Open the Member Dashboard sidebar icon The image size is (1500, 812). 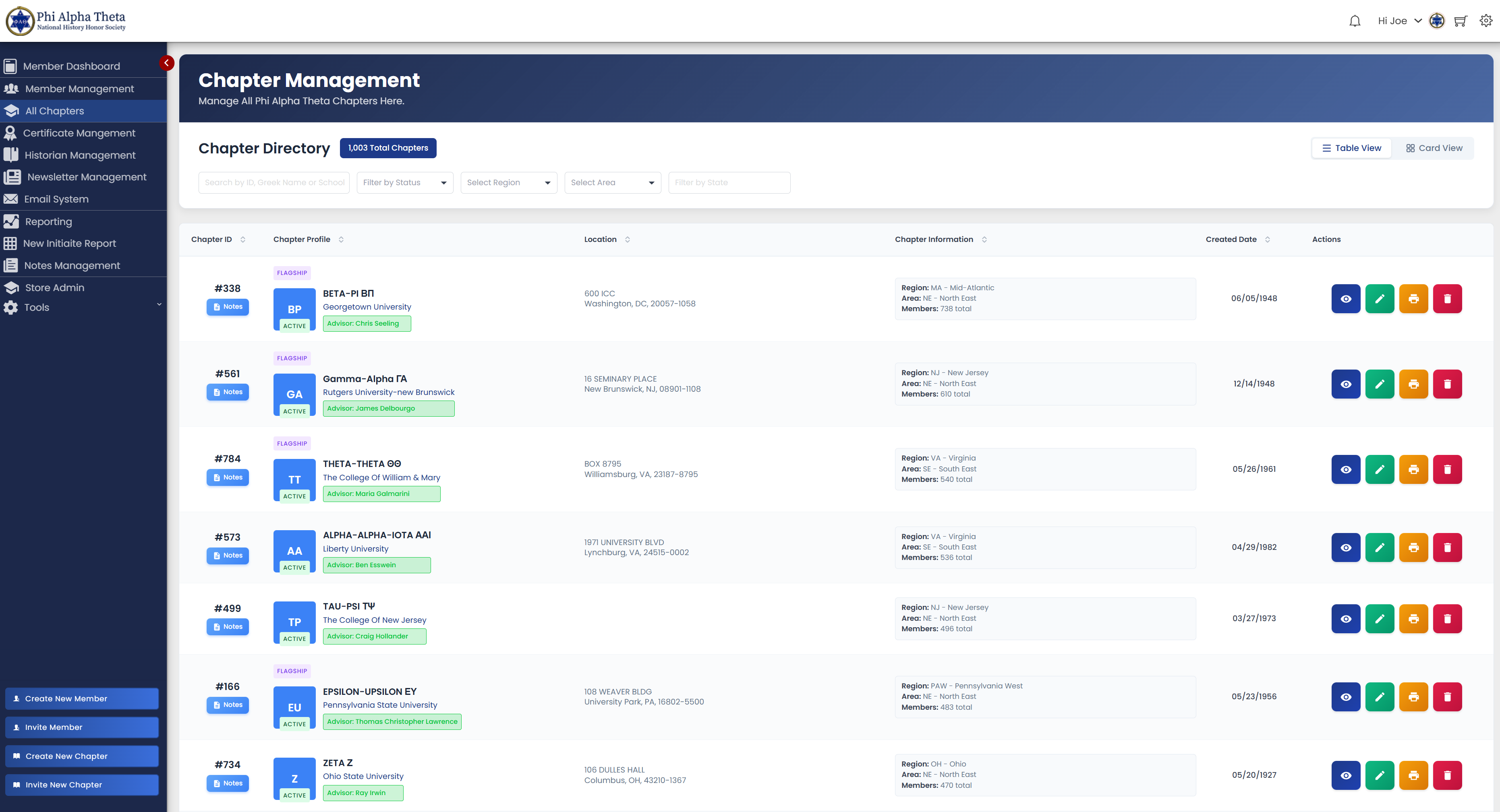[x=10, y=66]
